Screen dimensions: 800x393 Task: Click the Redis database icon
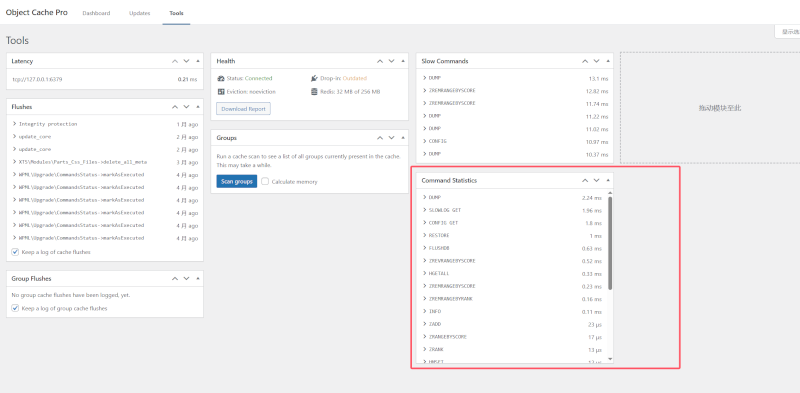pyautogui.click(x=314, y=92)
